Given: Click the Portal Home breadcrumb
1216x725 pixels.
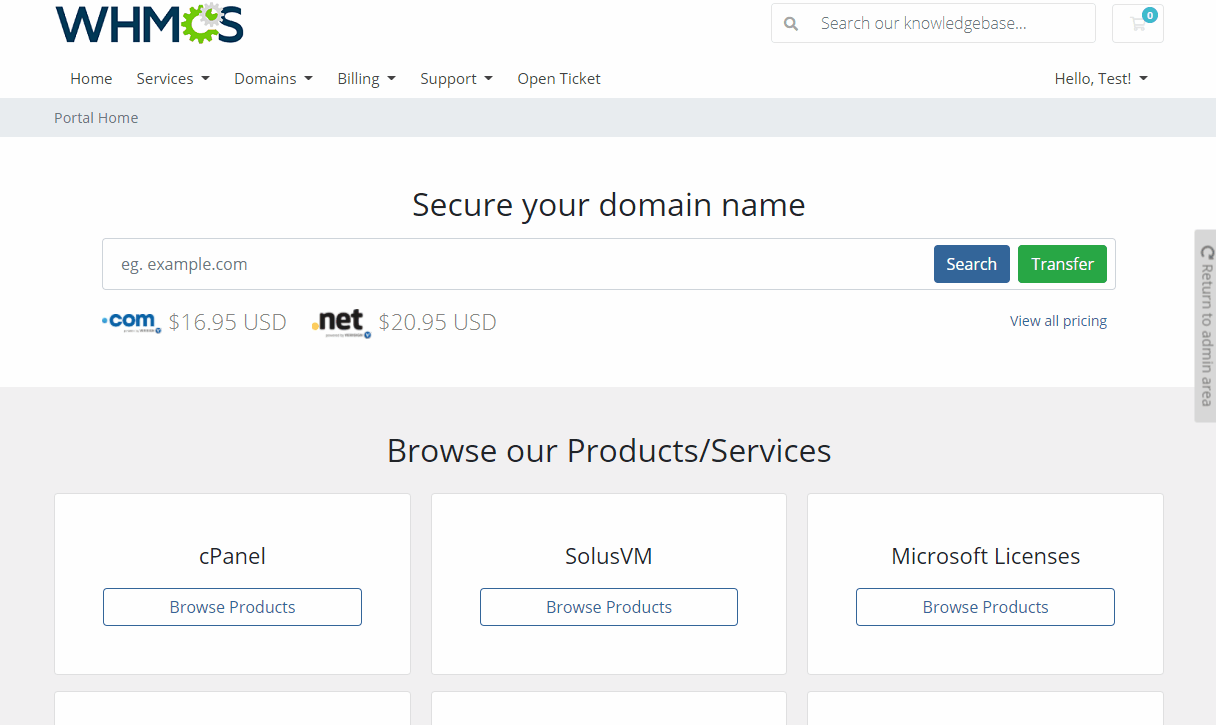Looking at the screenshot, I should (96, 118).
